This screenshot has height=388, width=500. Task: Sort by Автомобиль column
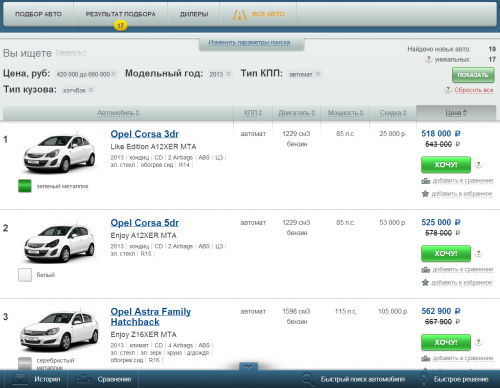(118, 113)
